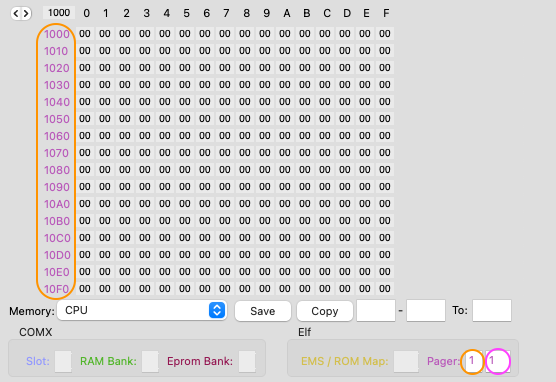Open the Memory type CPU dropdown

[x=142, y=311]
